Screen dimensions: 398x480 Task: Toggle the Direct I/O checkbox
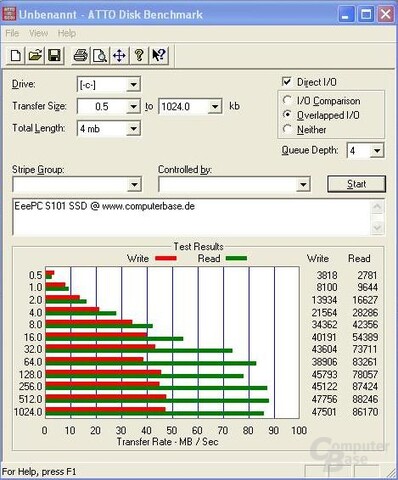[x=286, y=82]
